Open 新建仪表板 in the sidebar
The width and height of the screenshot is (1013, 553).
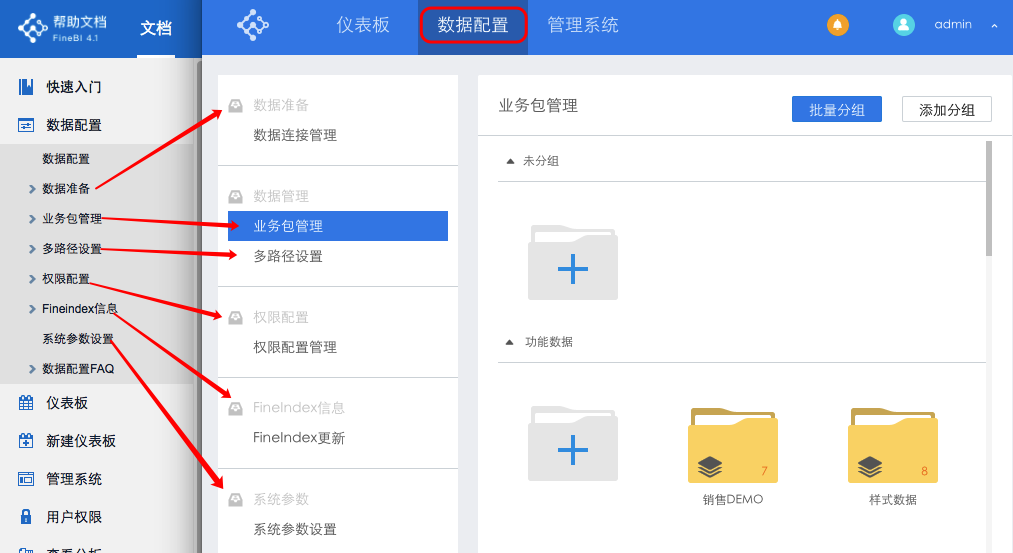[81, 441]
